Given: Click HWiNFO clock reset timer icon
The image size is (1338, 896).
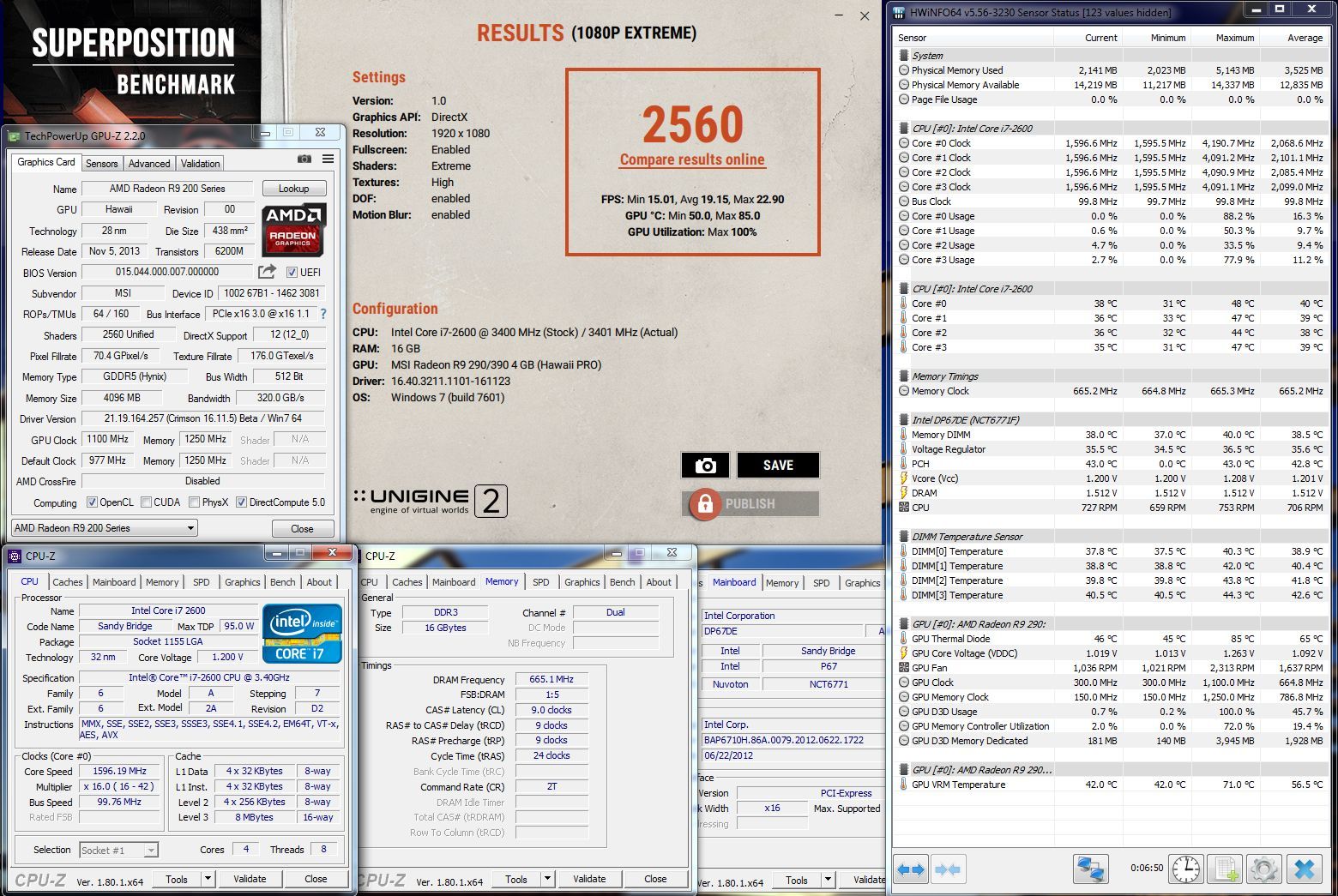Looking at the screenshot, I should coord(1186,869).
